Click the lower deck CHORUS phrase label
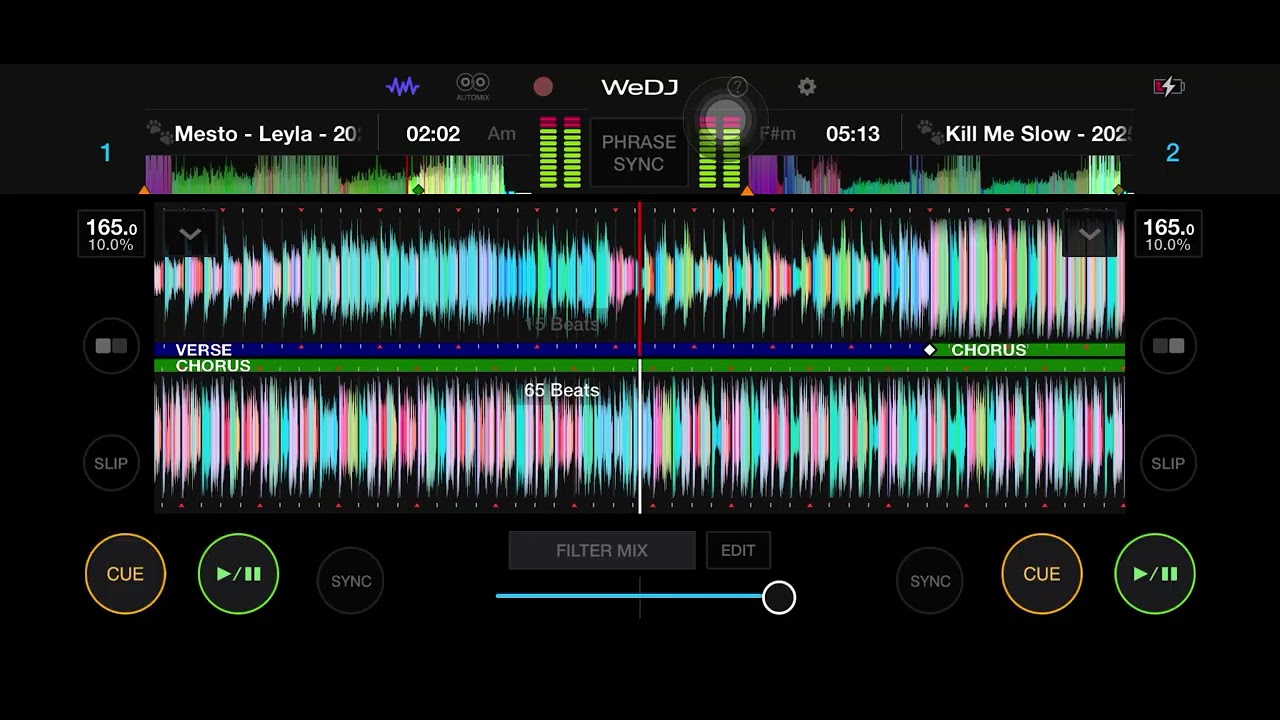Image resolution: width=1280 pixels, height=720 pixels. (213, 366)
